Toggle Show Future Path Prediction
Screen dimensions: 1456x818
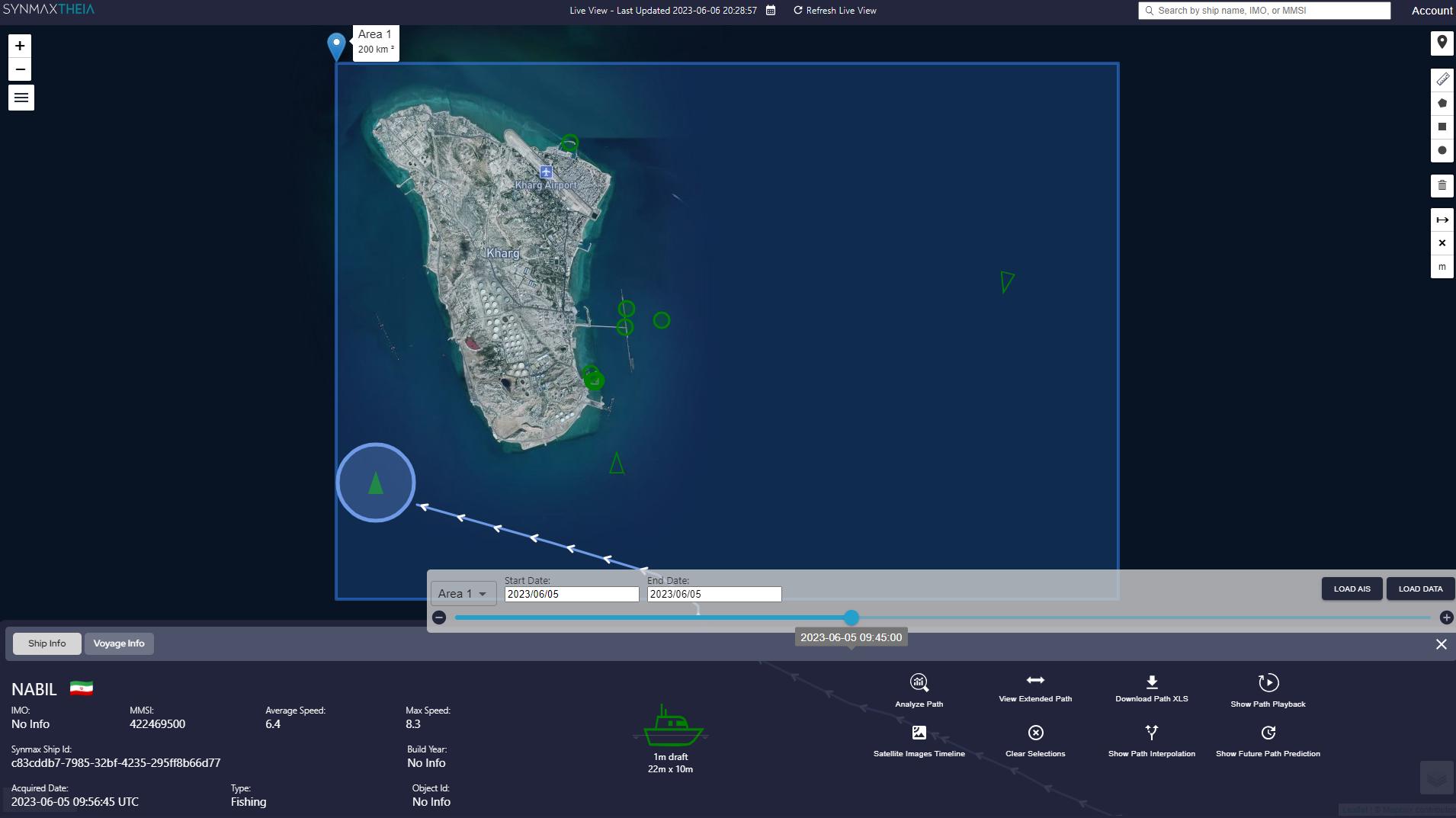click(x=1268, y=733)
